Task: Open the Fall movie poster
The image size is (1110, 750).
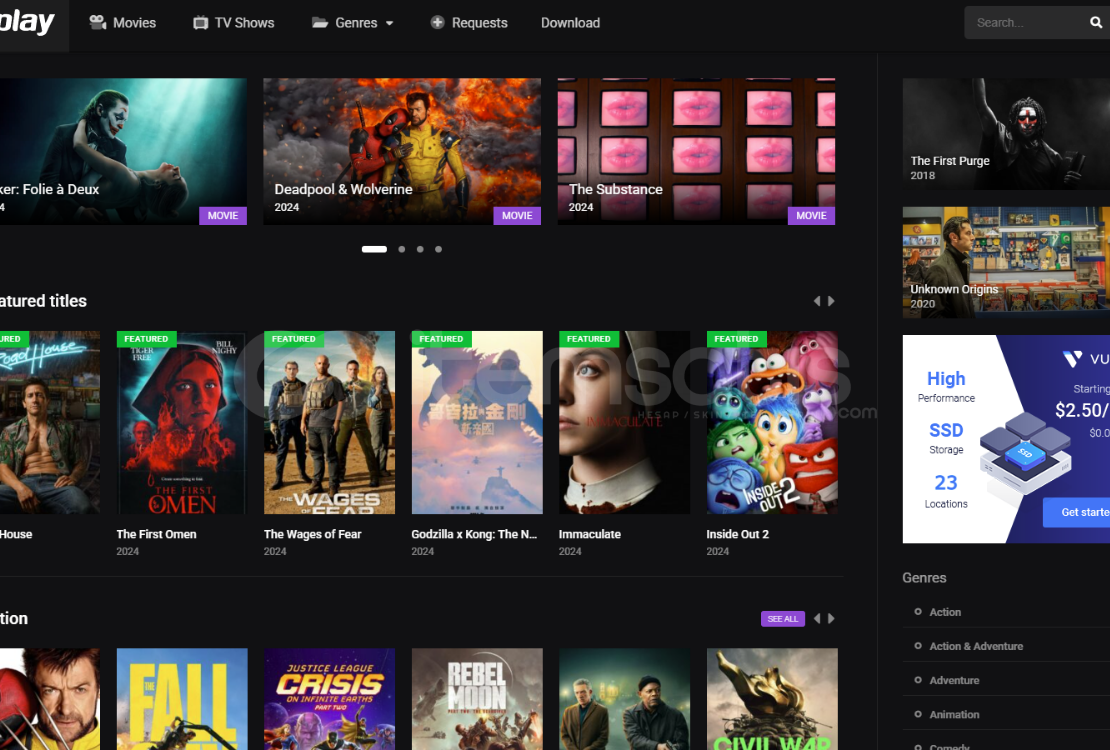Action: (182, 699)
